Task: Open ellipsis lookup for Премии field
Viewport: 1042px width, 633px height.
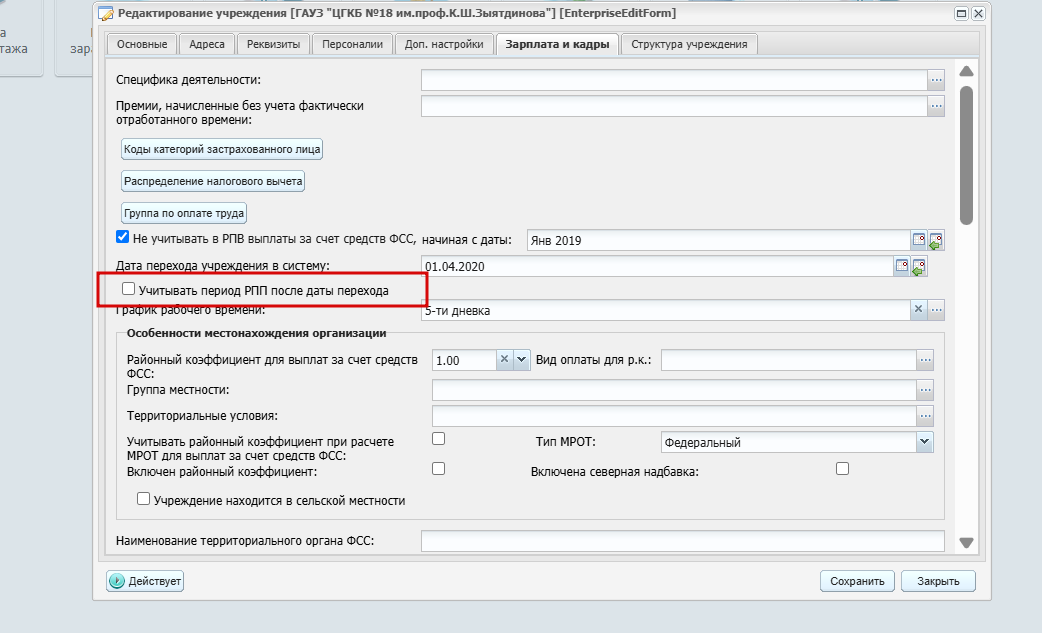Action: coord(936,106)
